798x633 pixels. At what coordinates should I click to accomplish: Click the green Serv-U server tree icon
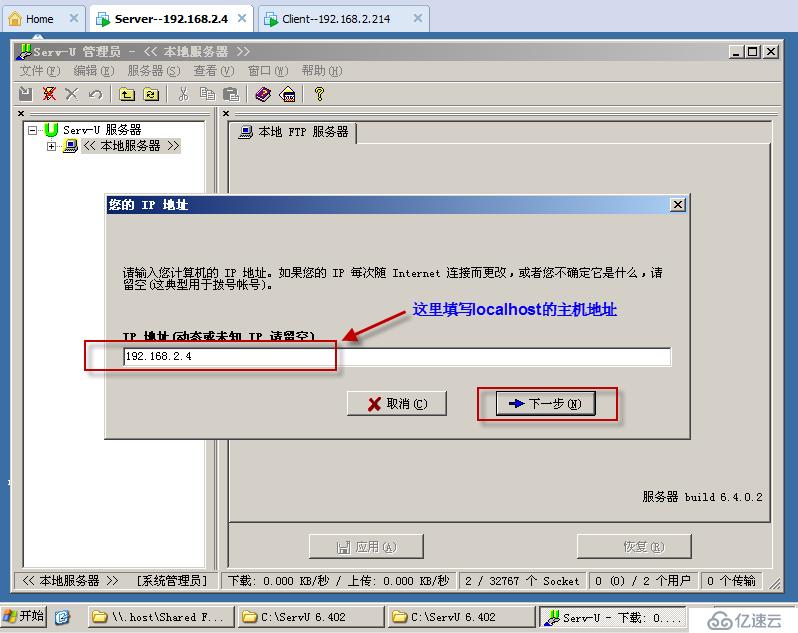pyautogui.click(x=51, y=130)
